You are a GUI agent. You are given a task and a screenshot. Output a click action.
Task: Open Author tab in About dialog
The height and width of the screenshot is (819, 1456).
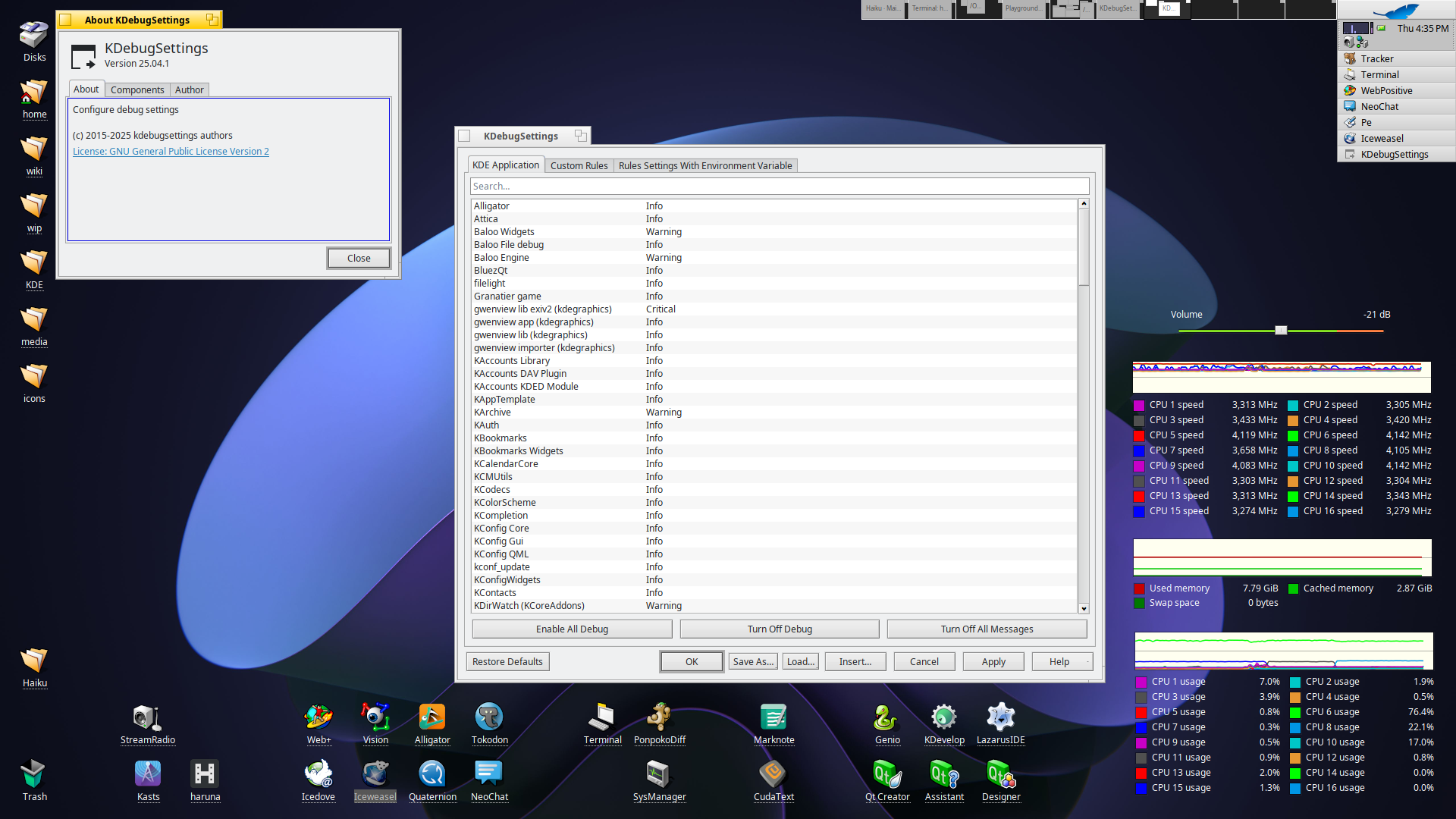tap(189, 89)
